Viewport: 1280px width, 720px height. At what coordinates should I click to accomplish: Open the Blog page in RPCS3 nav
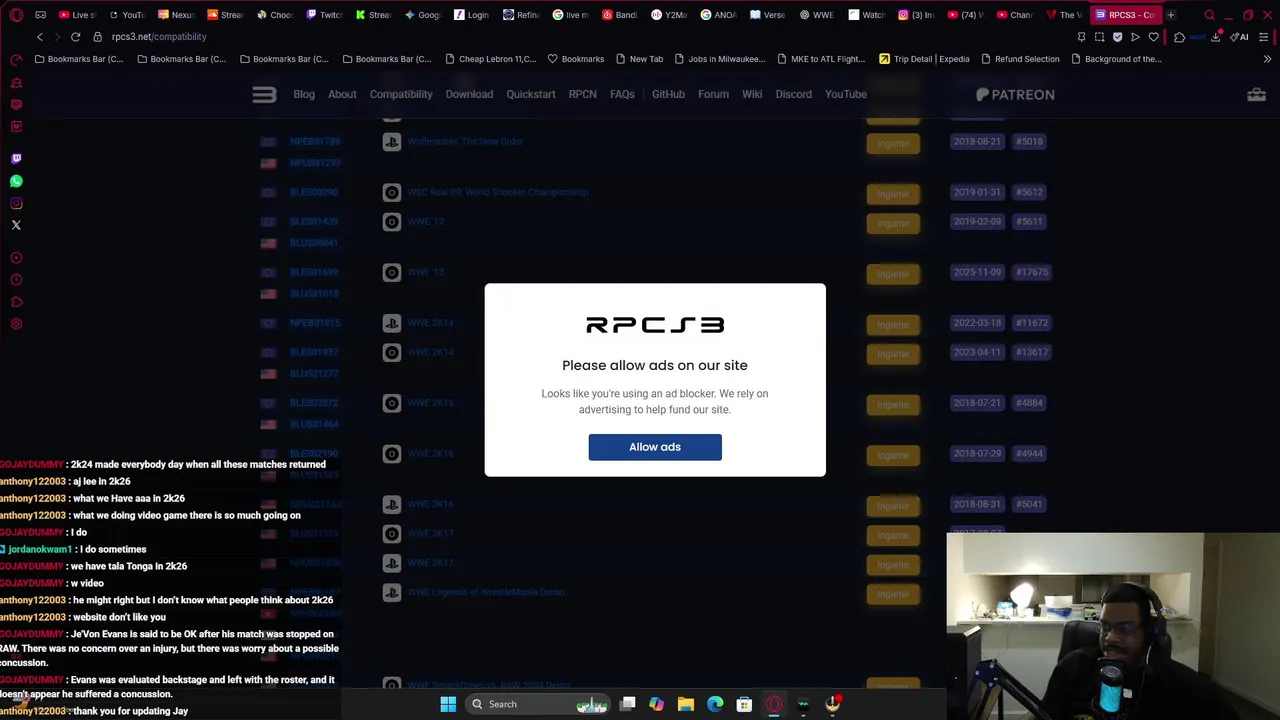304,94
